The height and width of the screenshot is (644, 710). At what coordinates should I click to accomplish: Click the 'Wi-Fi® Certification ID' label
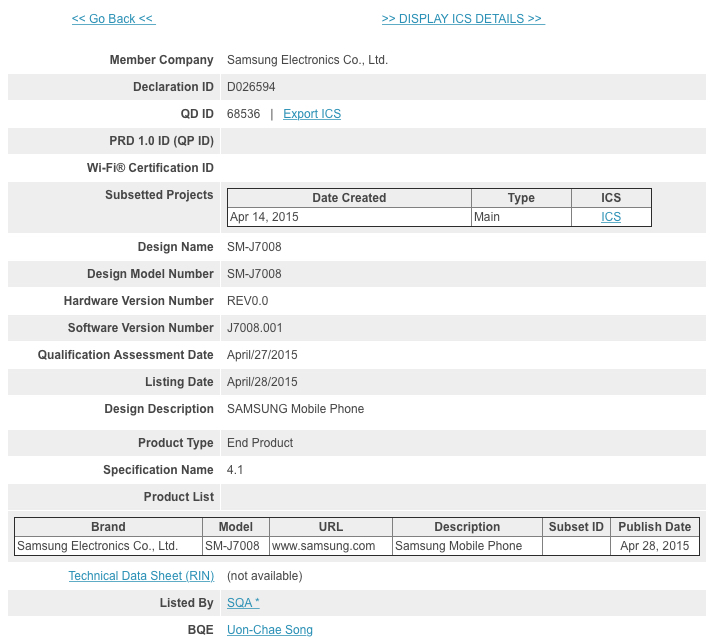point(150,168)
